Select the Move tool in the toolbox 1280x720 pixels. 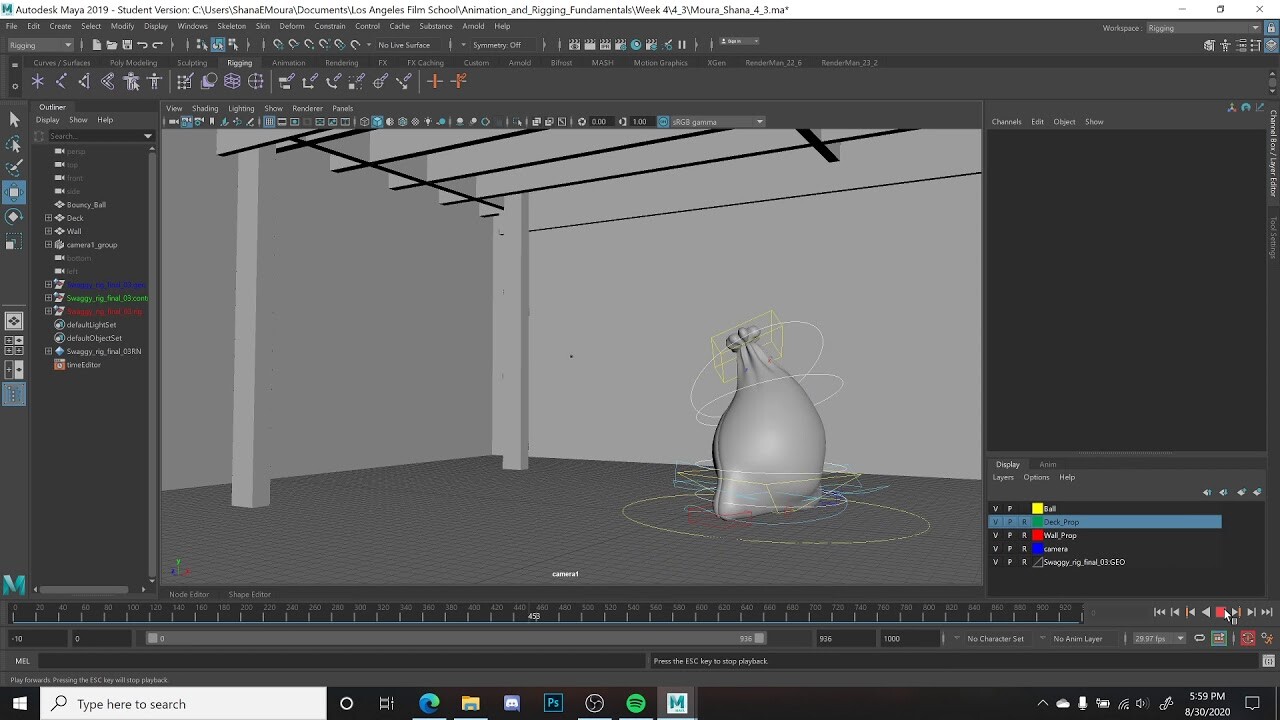point(15,192)
